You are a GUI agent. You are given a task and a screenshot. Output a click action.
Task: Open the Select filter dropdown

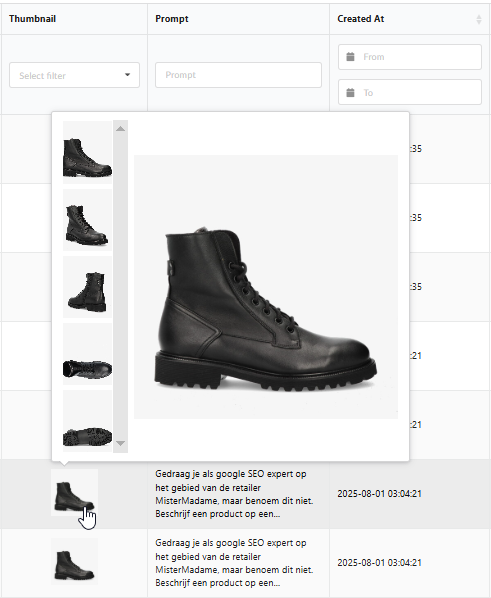click(74, 75)
